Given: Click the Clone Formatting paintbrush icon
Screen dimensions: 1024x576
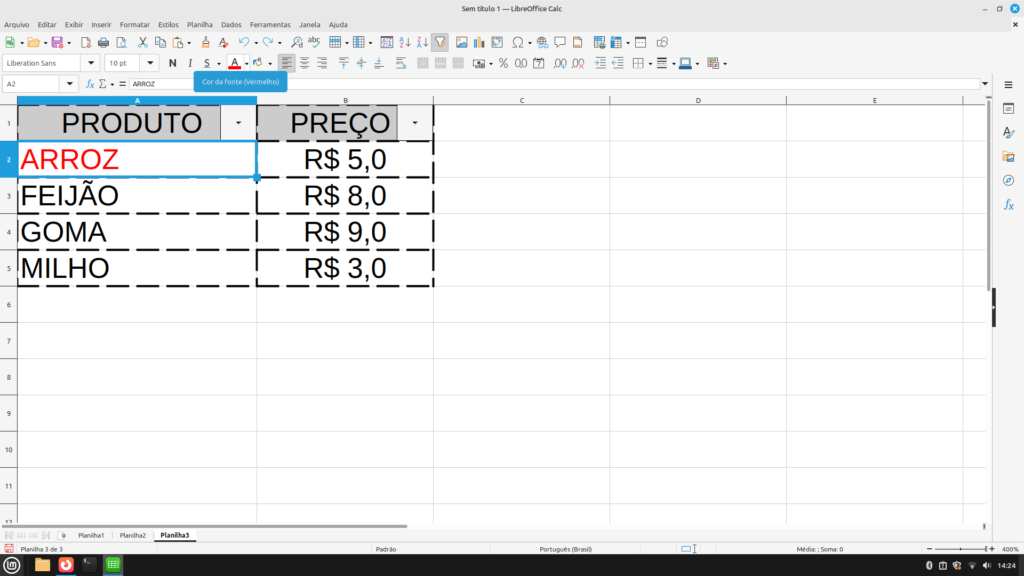Looking at the screenshot, I should (x=206, y=43).
